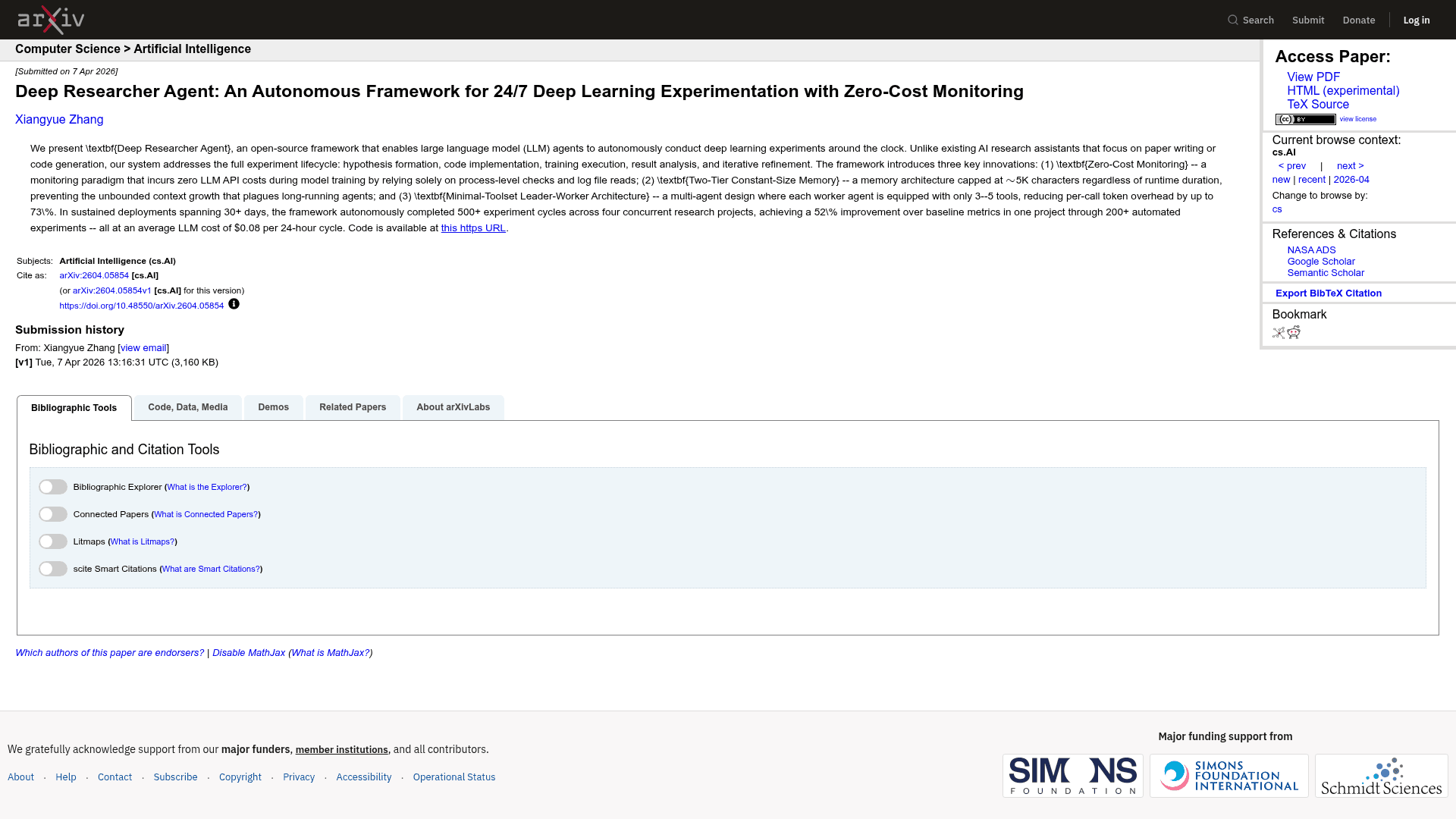Bookmark with BibSonomy icon
Image resolution: width=1456 pixels, height=819 pixels.
(x=1279, y=333)
